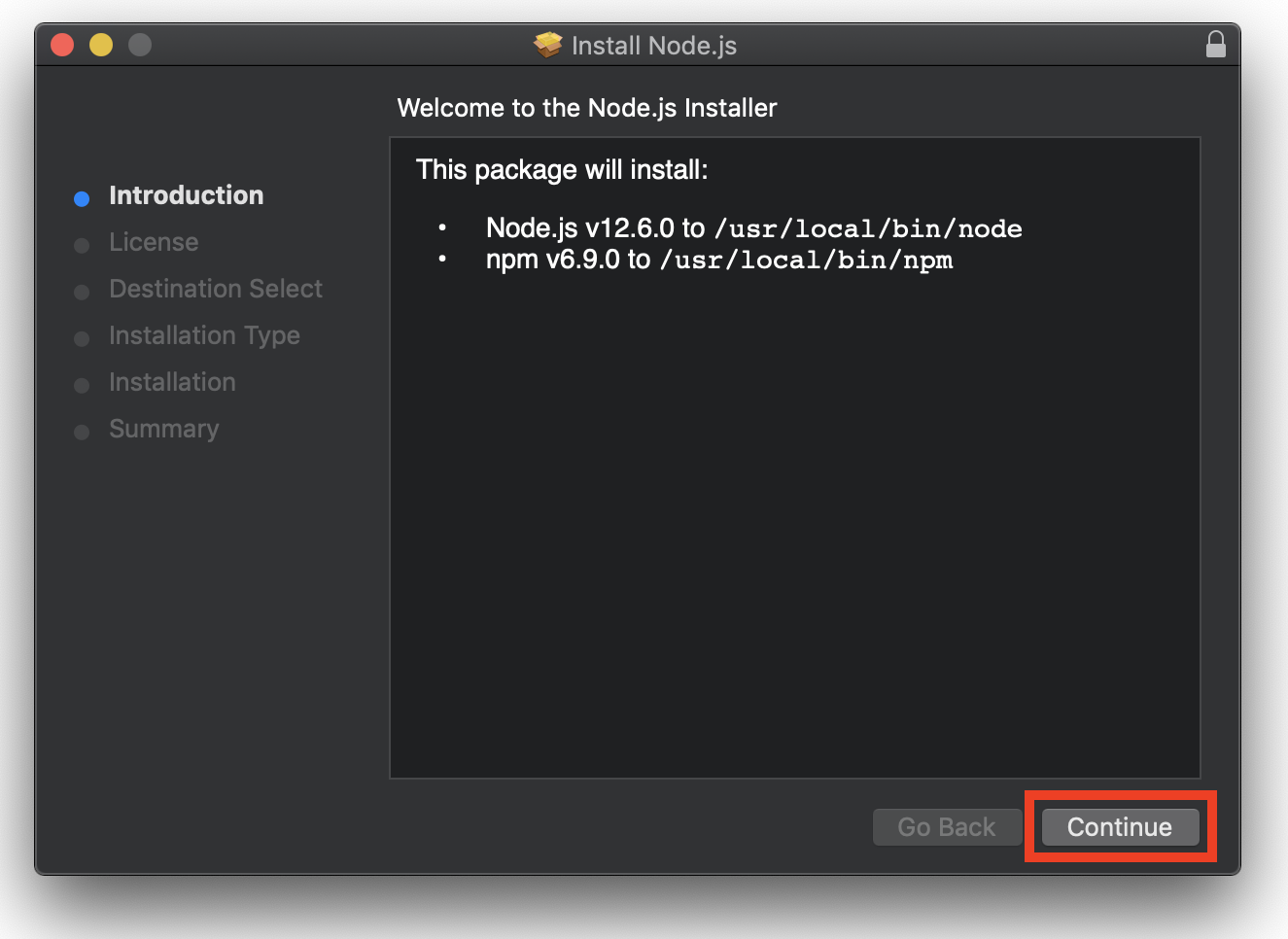Click the dot next to Summary step
1288x939 pixels.
tap(82, 432)
